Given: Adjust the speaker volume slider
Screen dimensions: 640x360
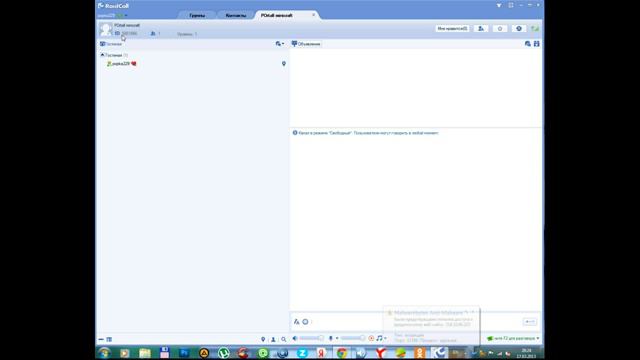Looking at the screenshot, I should [311, 338].
